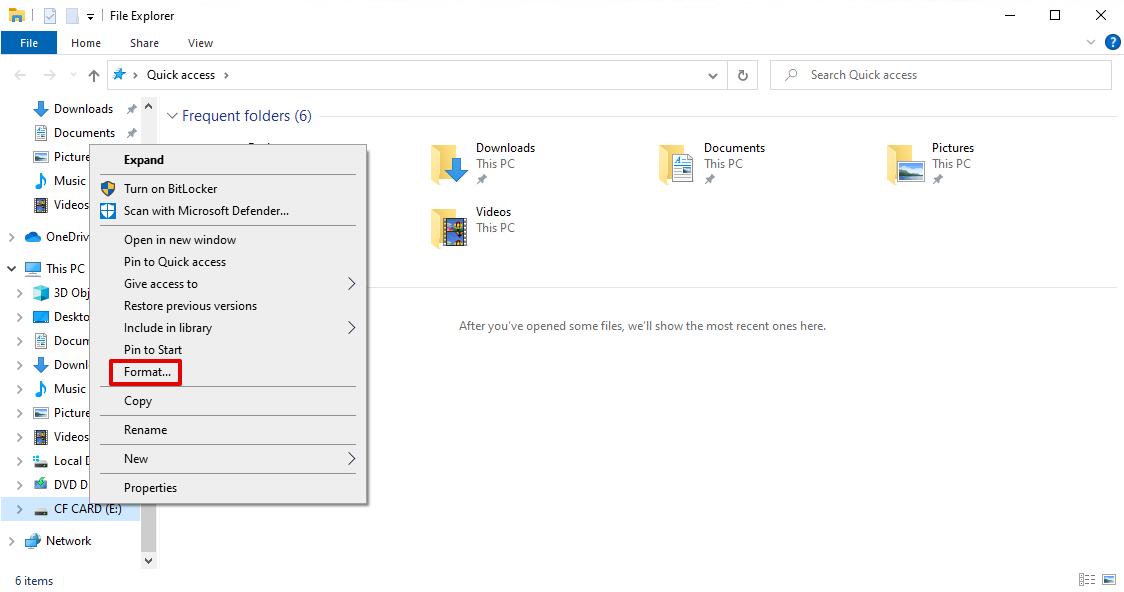Refresh the current folder view
This screenshot has width=1124, height=592.
742,74
